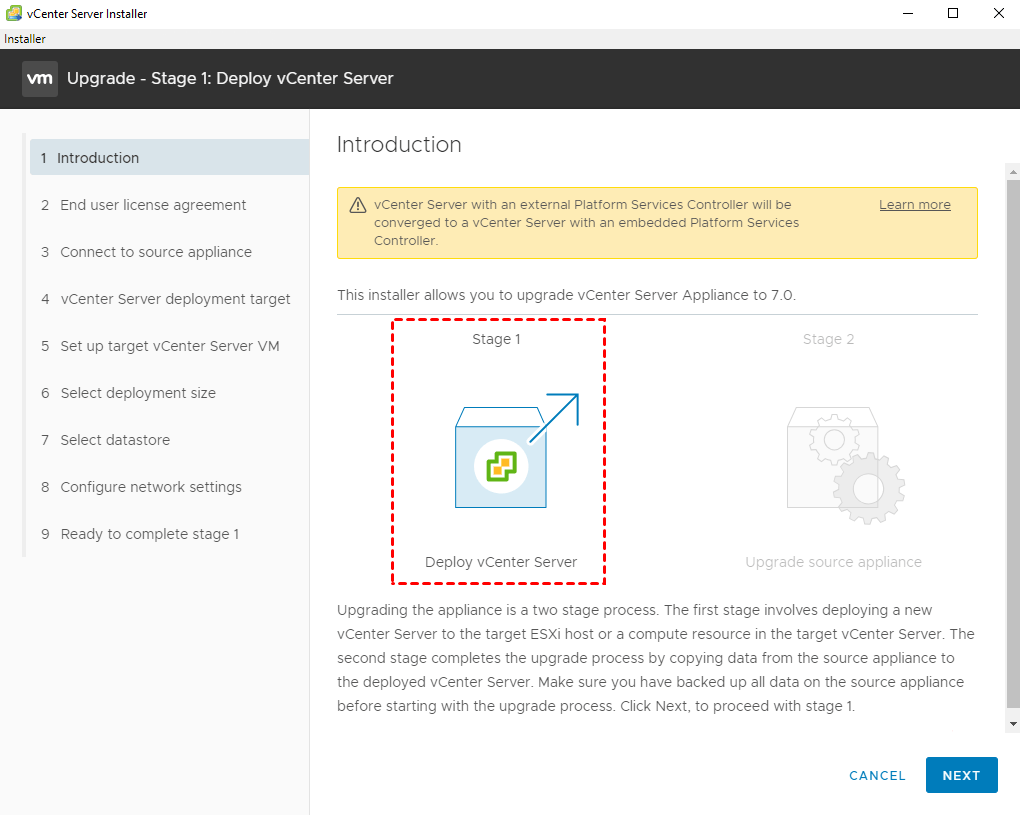Click the NEXT button
Screen dimensions: 1020x815
point(961,775)
